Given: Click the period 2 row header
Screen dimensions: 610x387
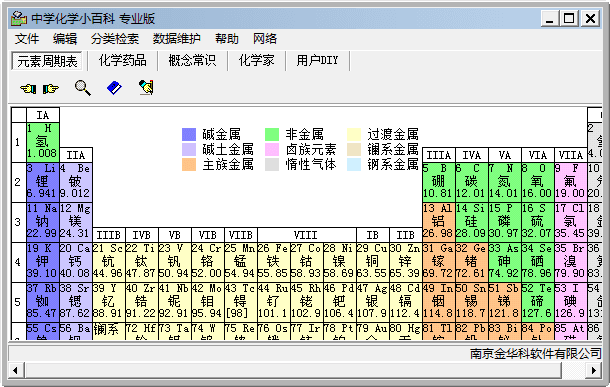Looking at the screenshot, I should pyautogui.click(x=18, y=182).
